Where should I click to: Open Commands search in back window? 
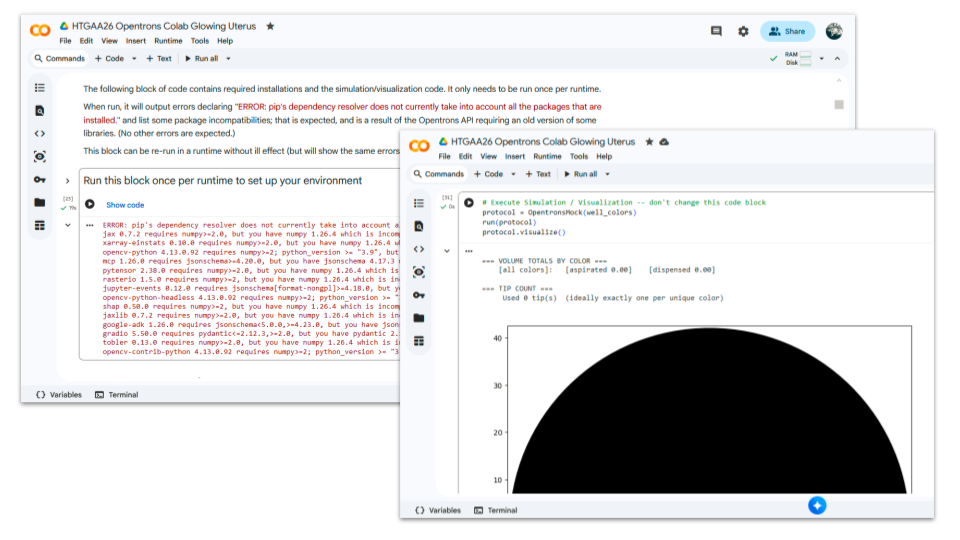click(59, 59)
